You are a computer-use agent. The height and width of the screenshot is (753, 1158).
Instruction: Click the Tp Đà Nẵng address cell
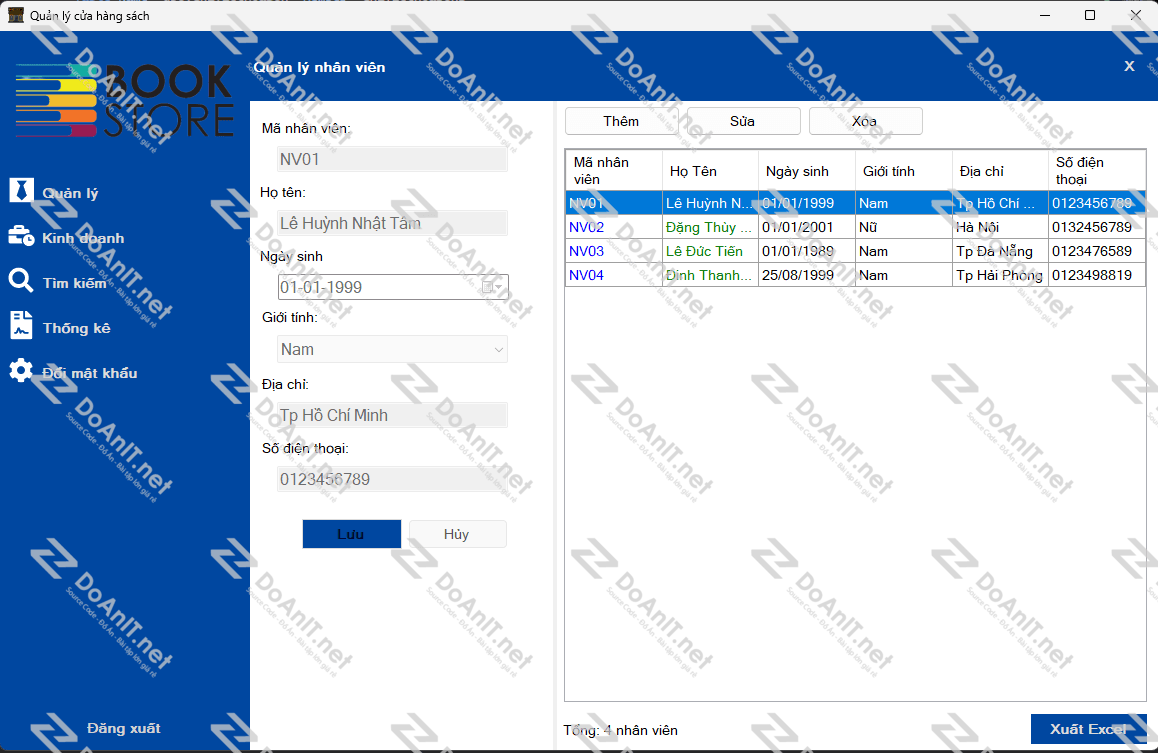pyautogui.click(x=1000, y=251)
